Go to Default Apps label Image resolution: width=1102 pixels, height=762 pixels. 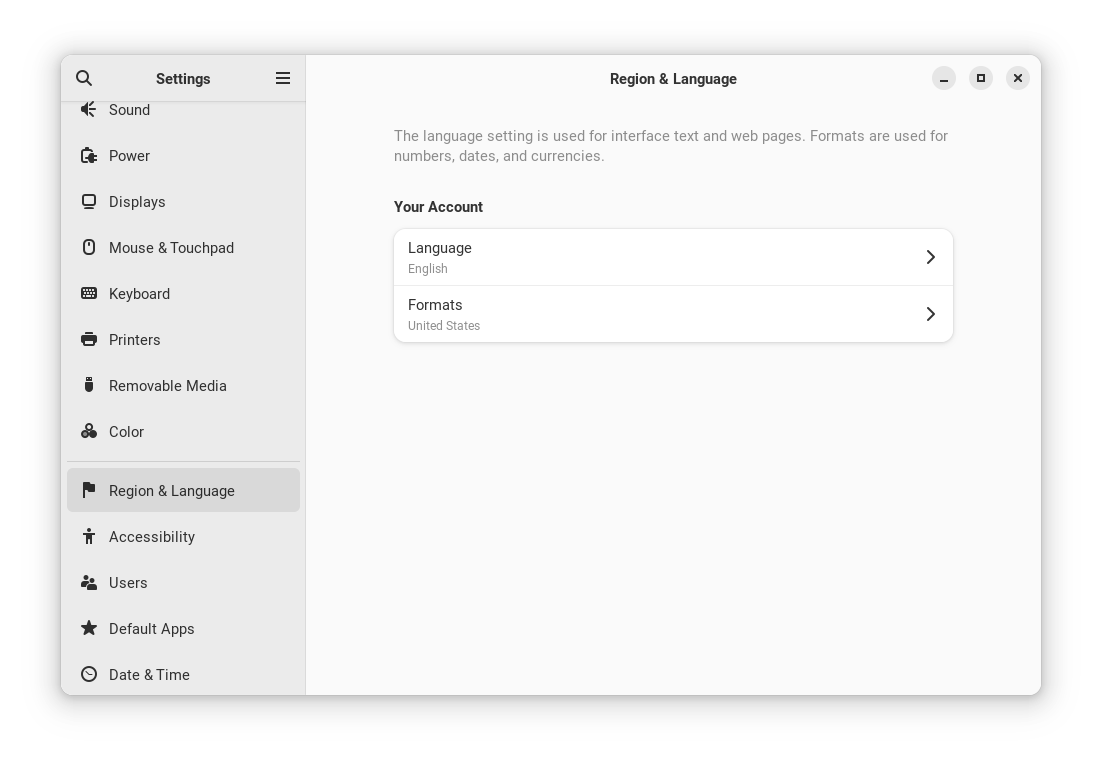click(152, 629)
